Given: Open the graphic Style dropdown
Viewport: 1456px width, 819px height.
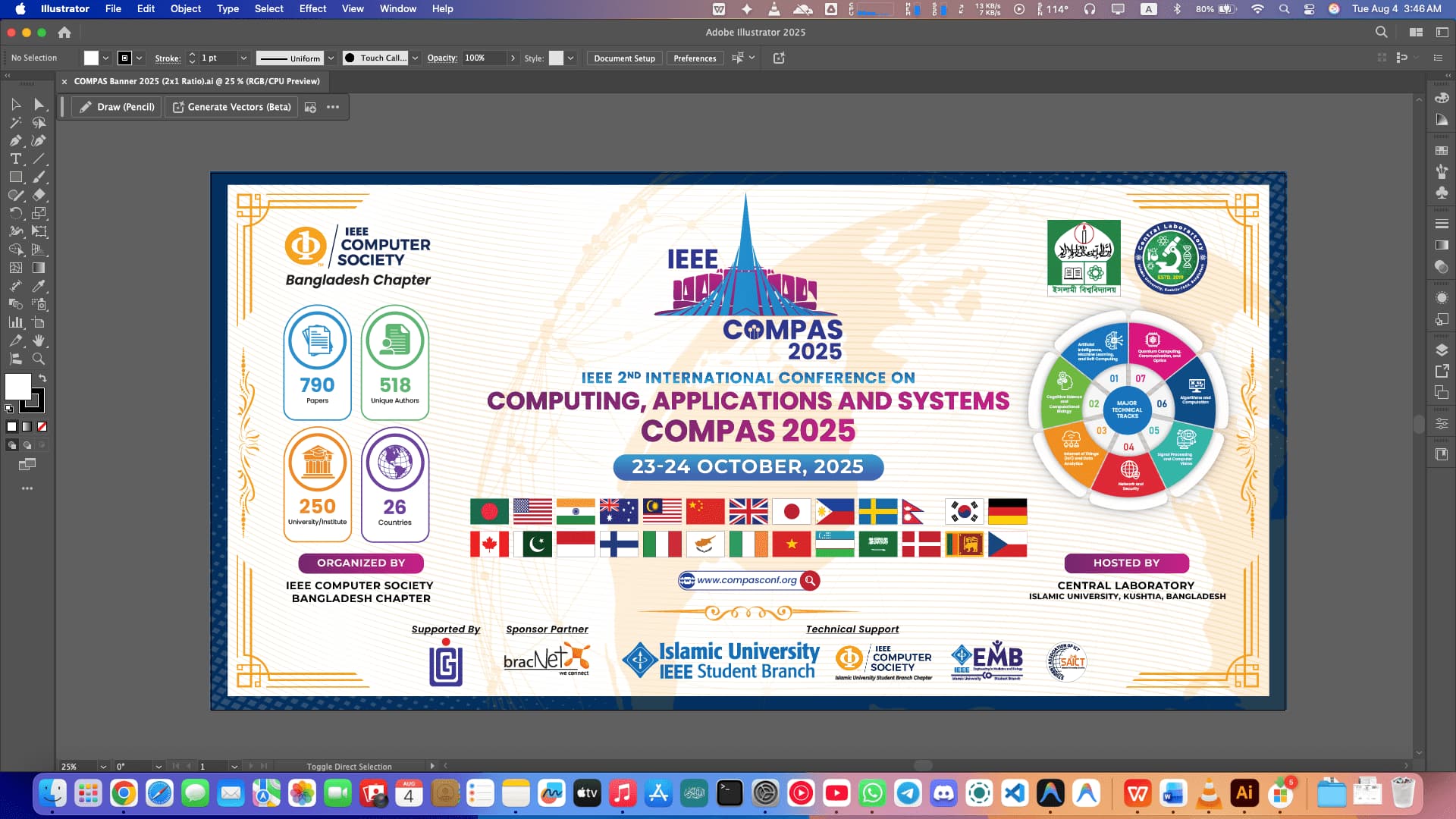Looking at the screenshot, I should point(570,58).
